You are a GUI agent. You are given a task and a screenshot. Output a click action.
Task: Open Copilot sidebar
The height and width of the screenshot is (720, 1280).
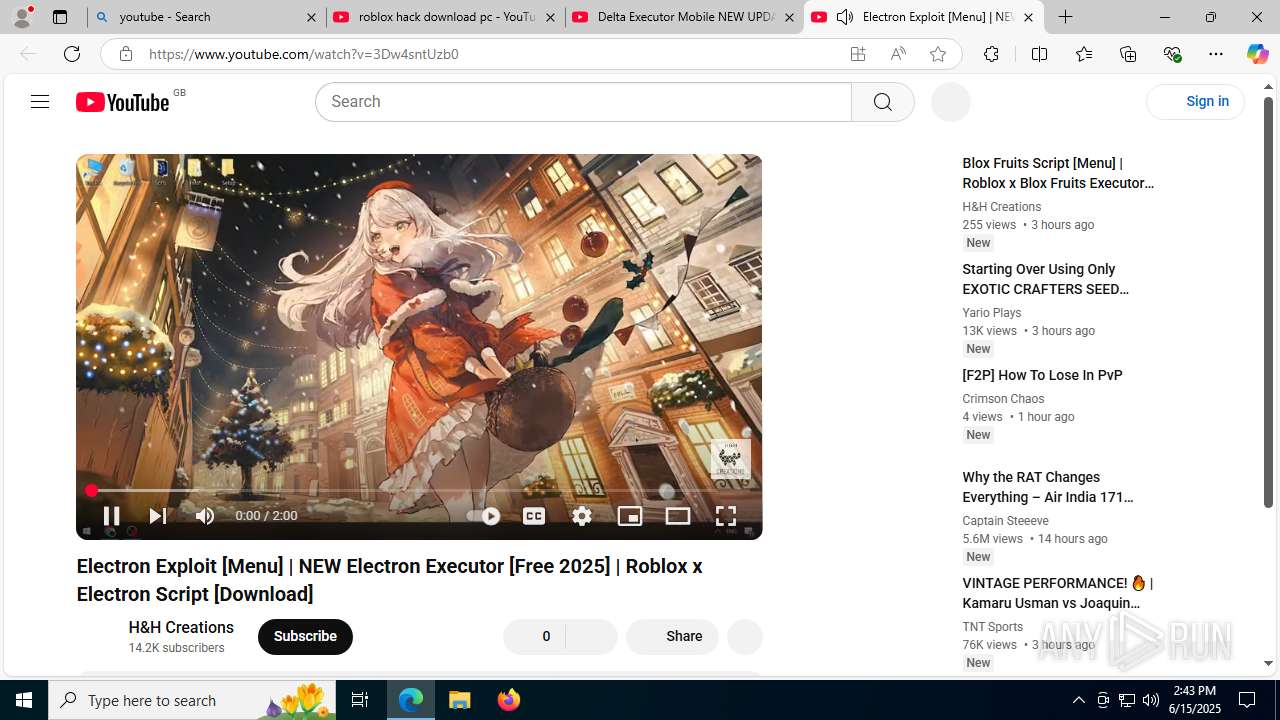[x=1257, y=54]
